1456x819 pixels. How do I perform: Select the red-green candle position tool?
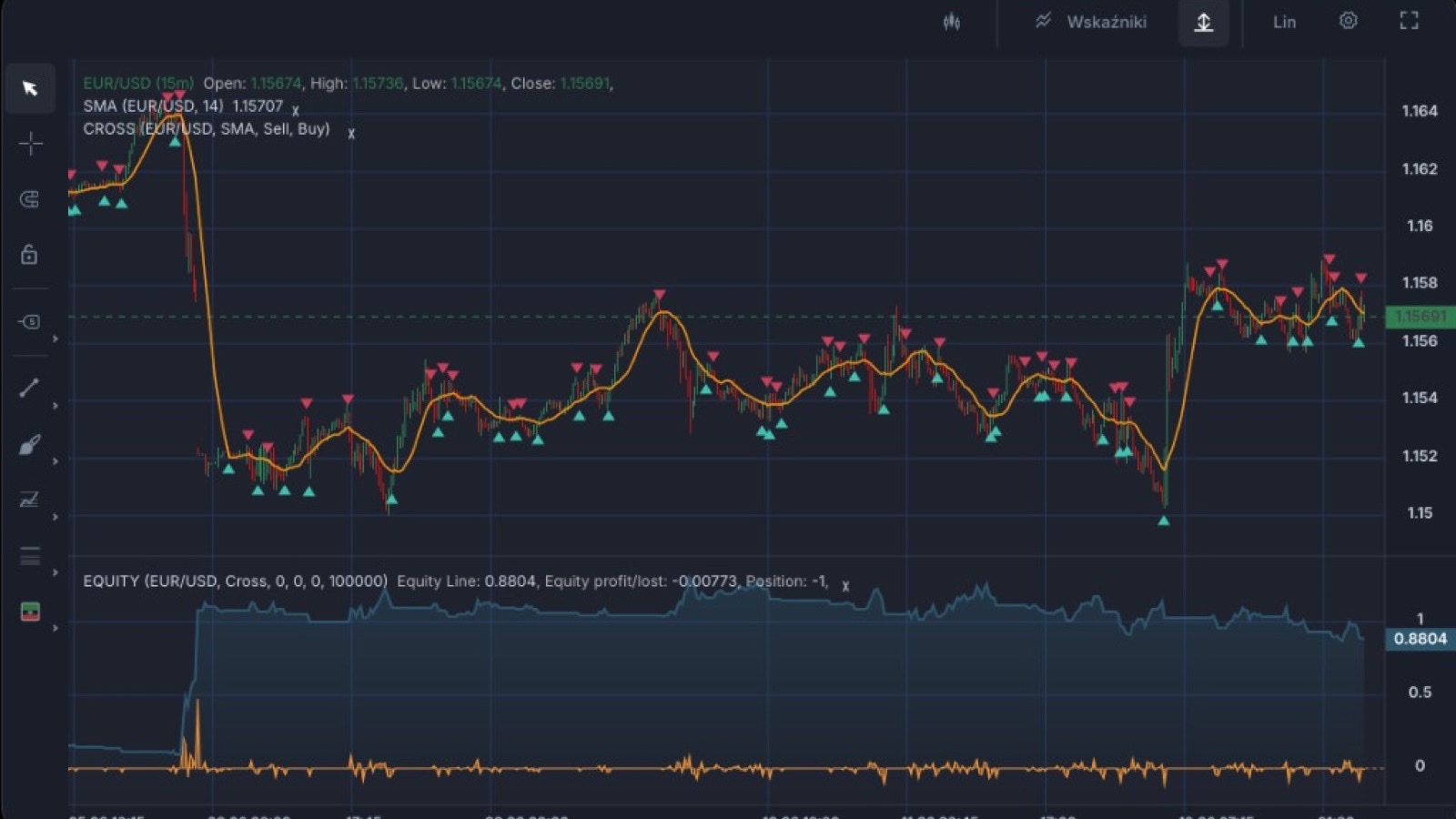click(30, 612)
